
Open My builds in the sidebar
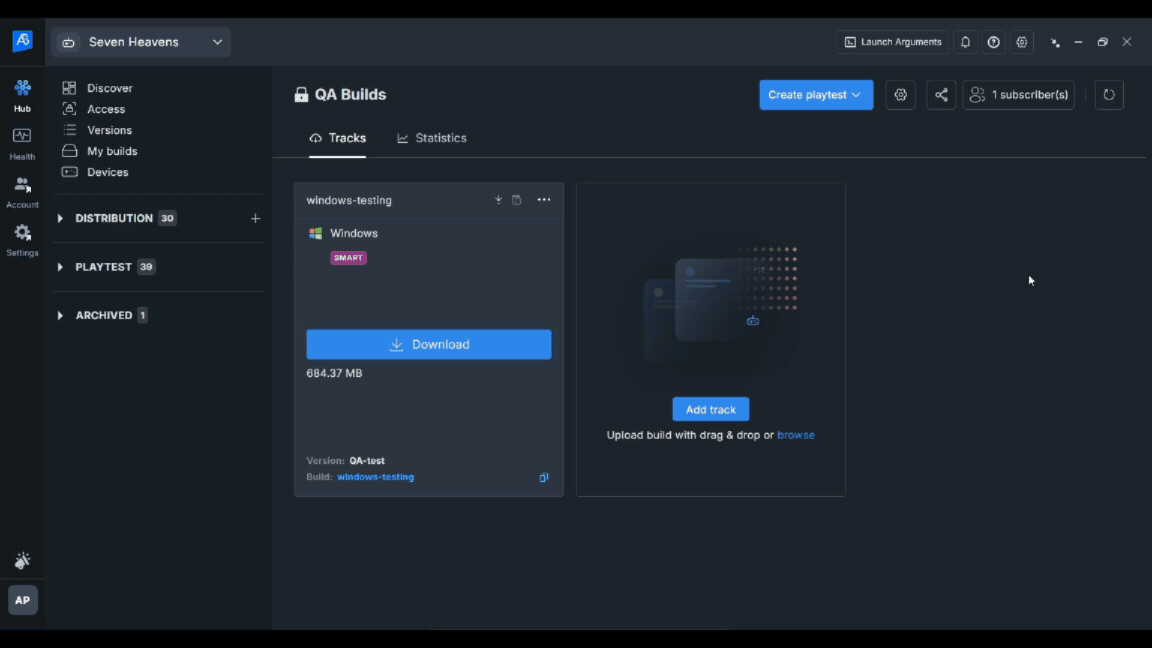(111, 151)
